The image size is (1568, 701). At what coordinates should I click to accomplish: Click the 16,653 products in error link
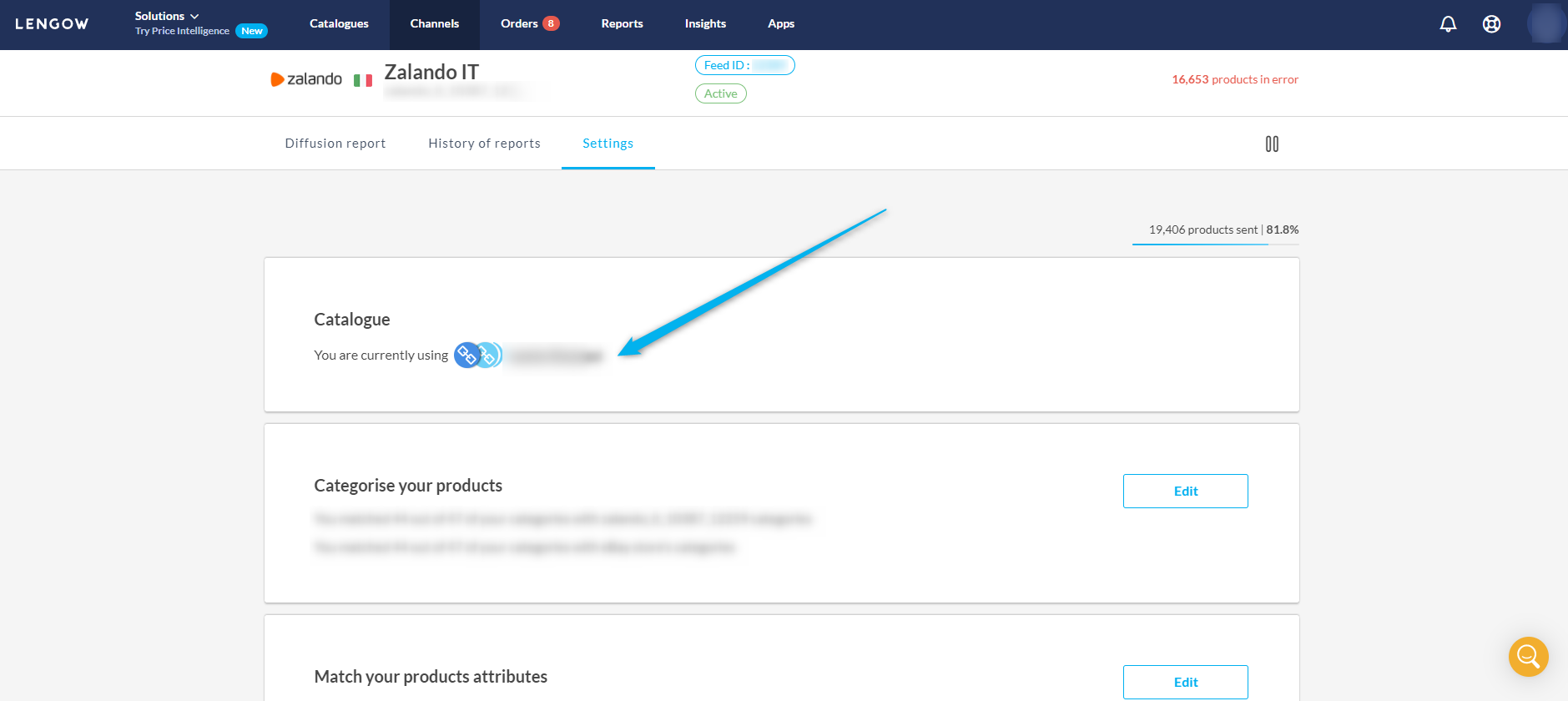pyautogui.click(x=1234, y=79)
